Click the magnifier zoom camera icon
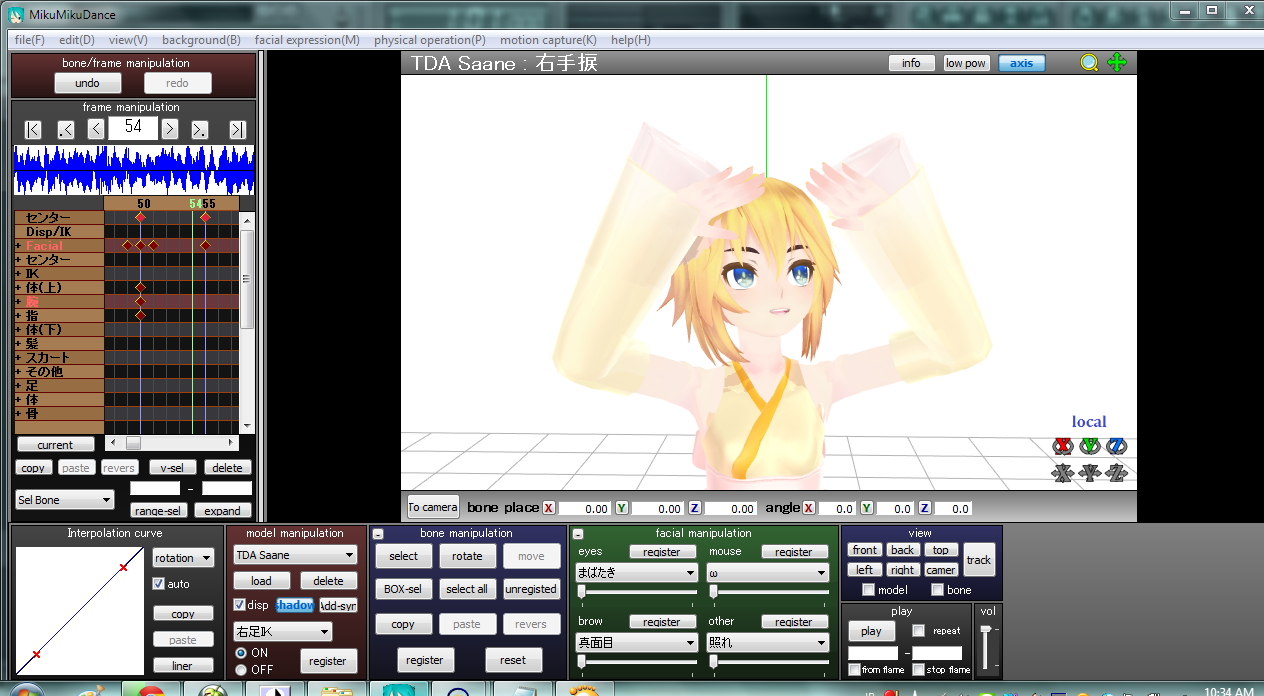The image size is (1264, 696). coord(1089,63)
